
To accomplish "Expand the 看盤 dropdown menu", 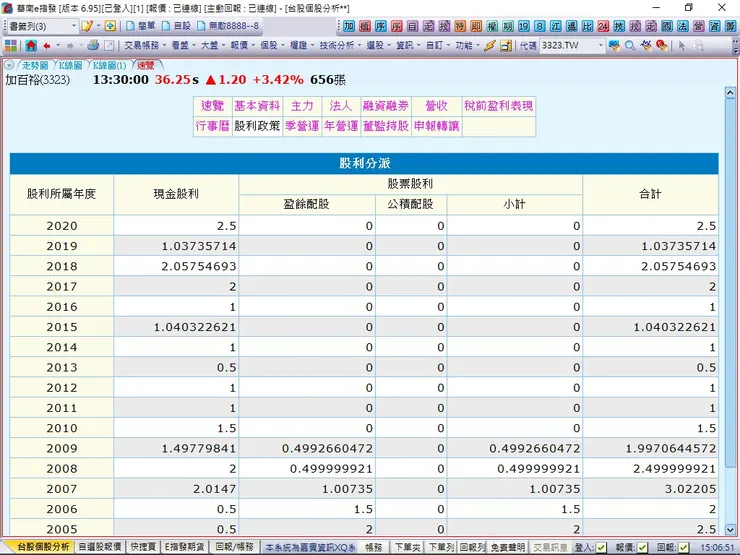I will [183, 46].
